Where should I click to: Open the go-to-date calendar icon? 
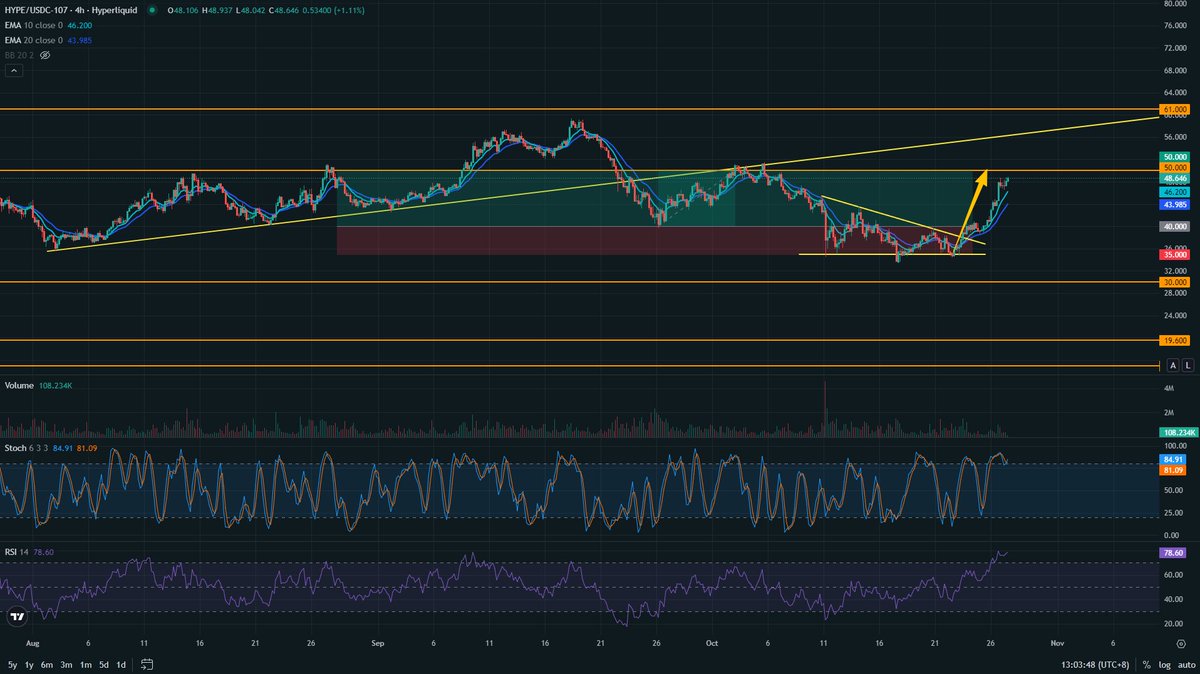pos(146,664)
